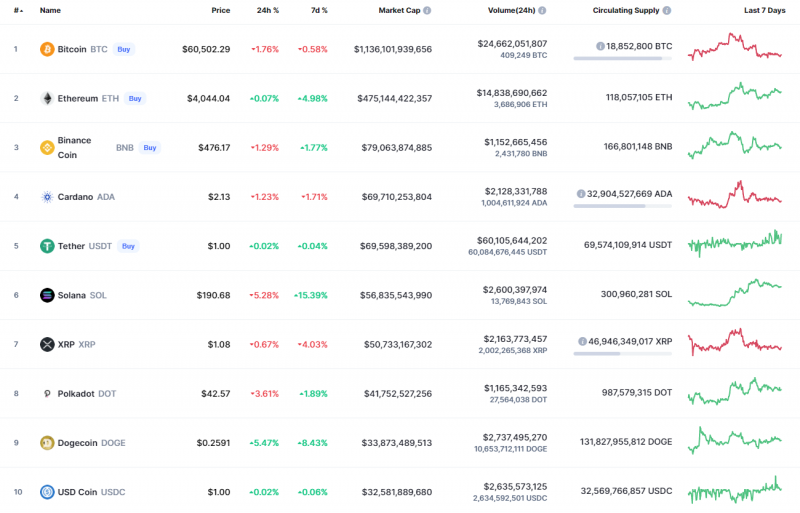The height and width of the screenshot is (513, 800).
Task: Select Polkadot market cap $41,752,527,256
Action: [398, 394]
